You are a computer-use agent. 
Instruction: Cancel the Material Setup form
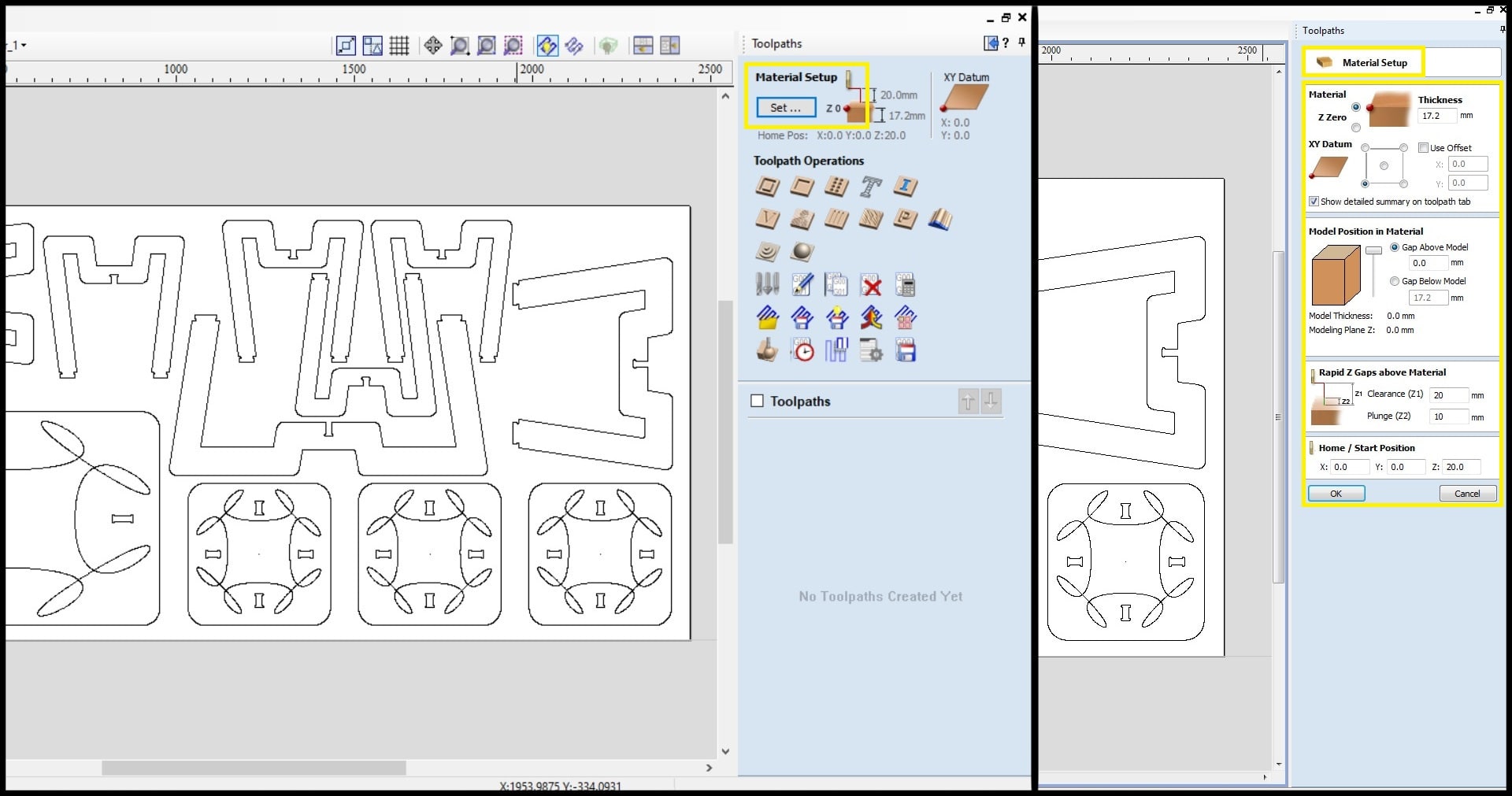click(1467, 494)
